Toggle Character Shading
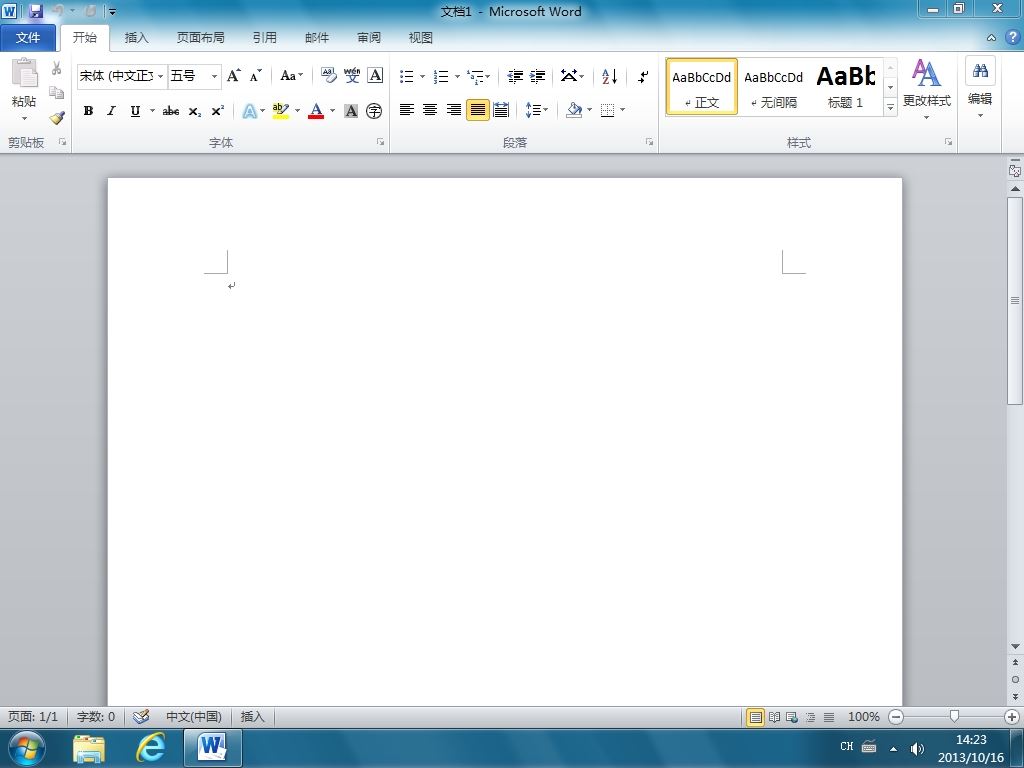Viewport: 1024px width, 768px height. pos(351,111)
